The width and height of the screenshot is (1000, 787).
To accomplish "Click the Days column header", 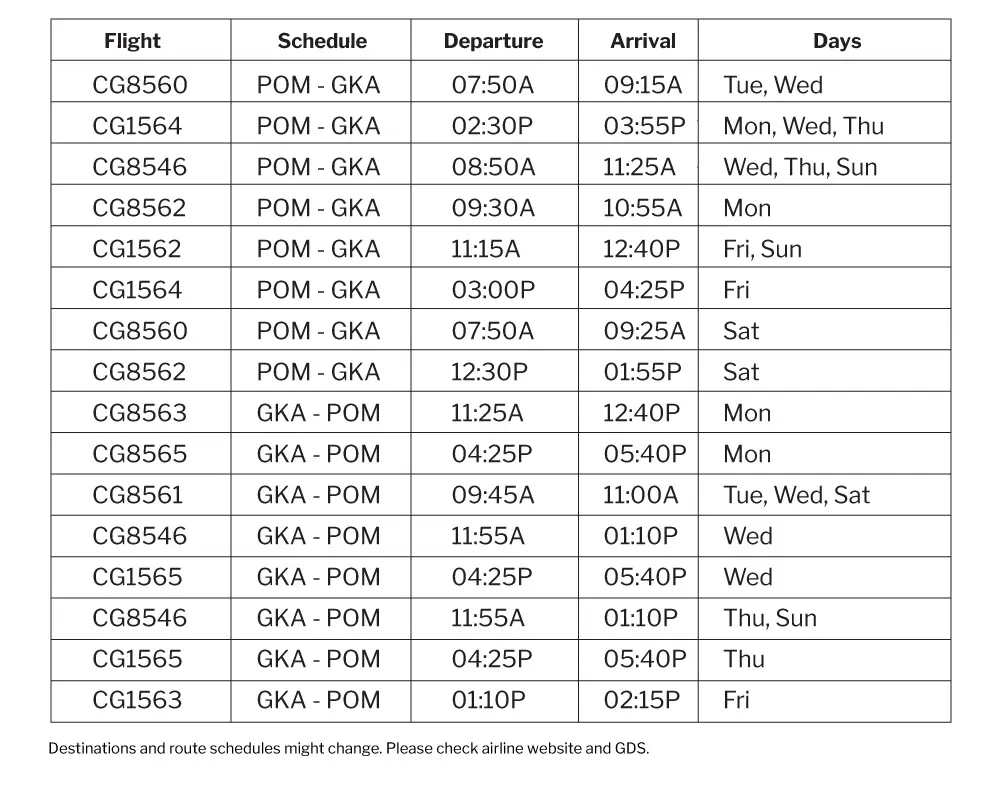I will (837, 42).
